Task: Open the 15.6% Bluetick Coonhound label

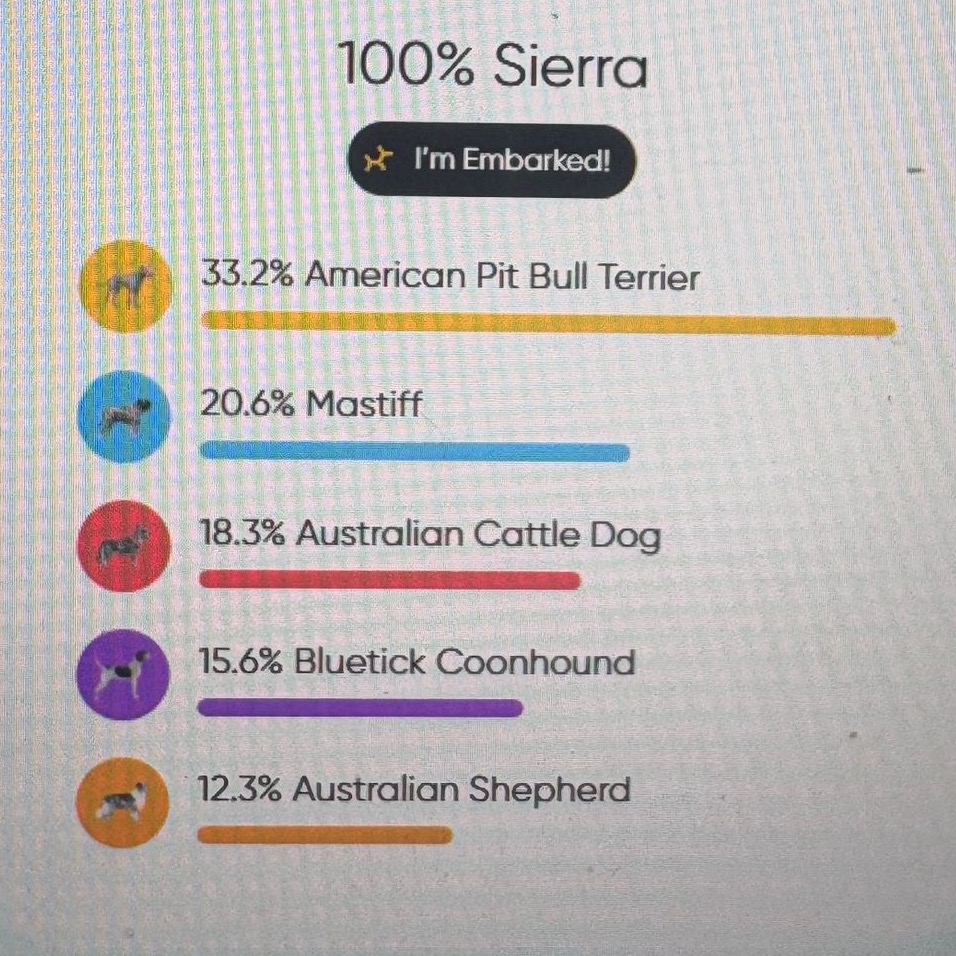Action: [x=417, y=662]
